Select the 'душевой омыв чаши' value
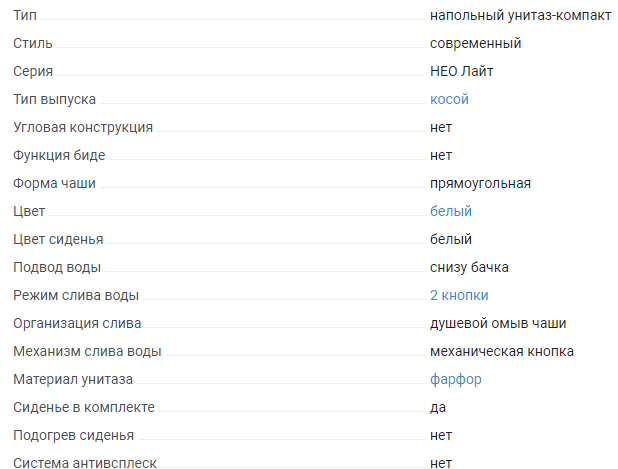Image resolution: width=618 pixels, height=469 pixels. pos(498,323)
